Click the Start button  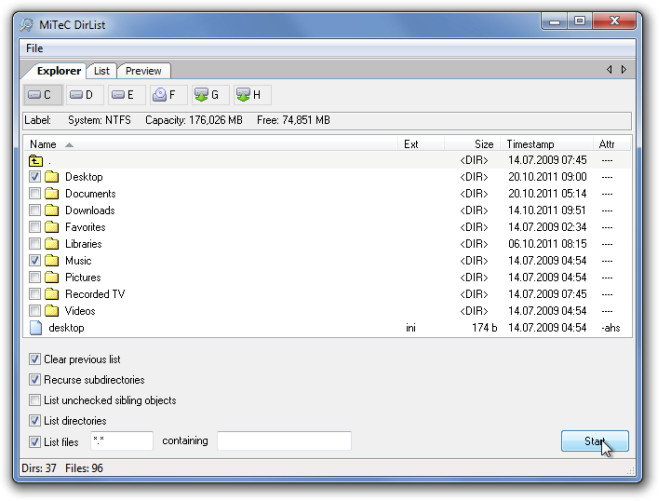595,441
